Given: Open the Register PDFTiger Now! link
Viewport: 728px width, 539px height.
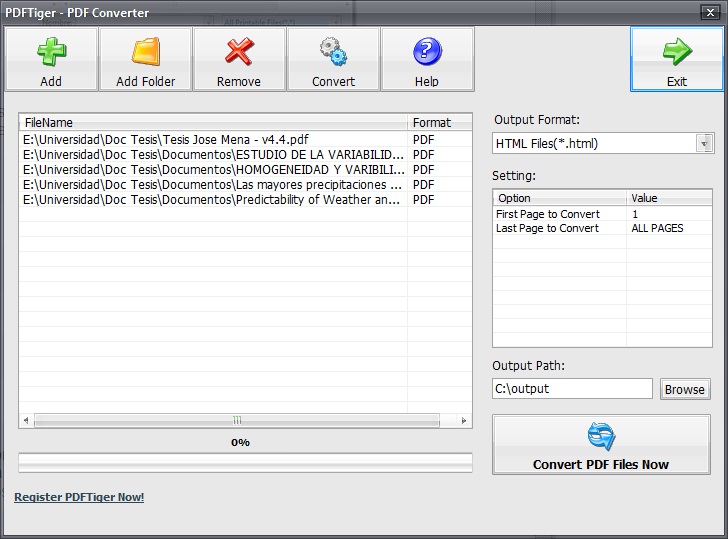Looking at the screenshot, I should click(x=79, y=497).
